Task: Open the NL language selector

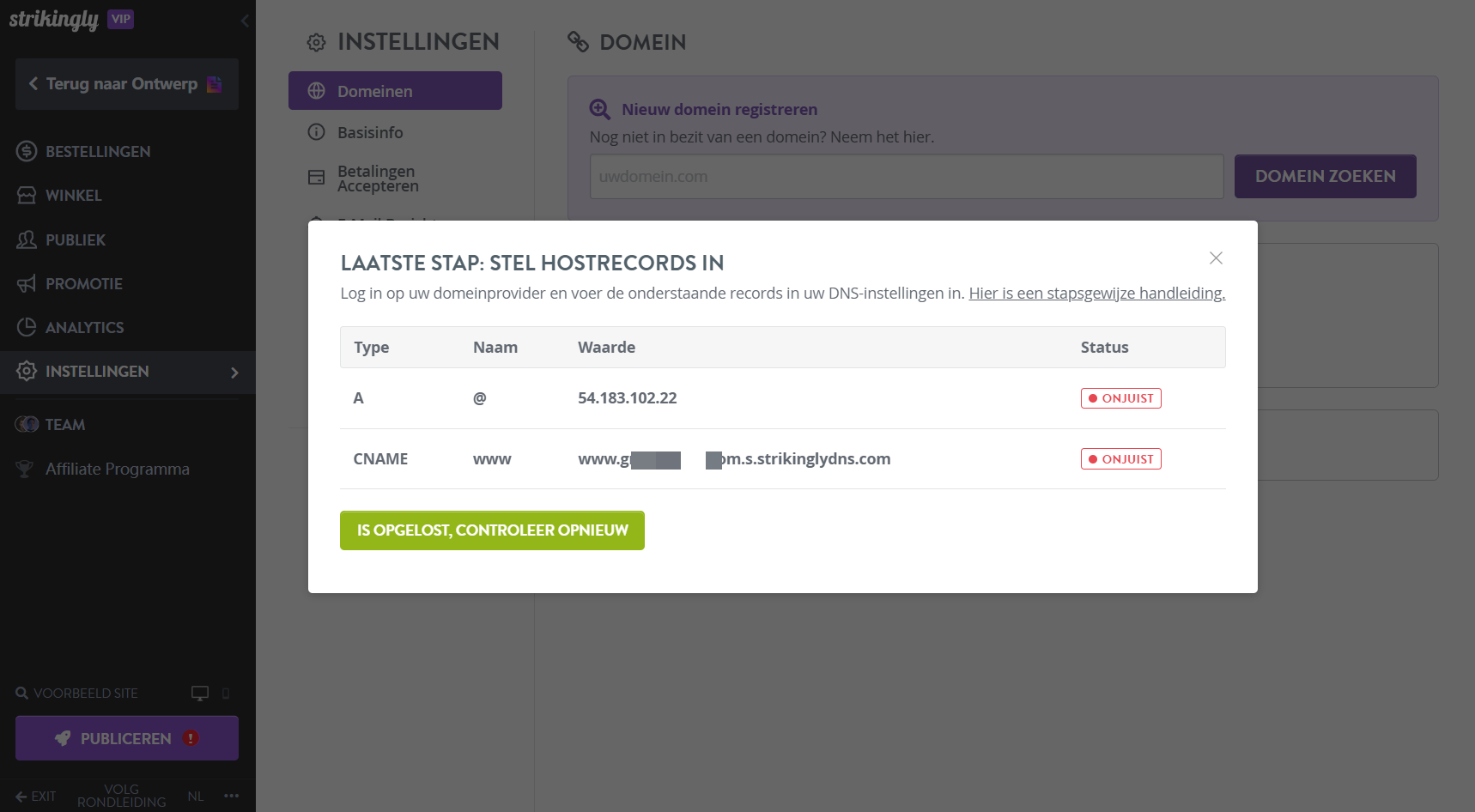Action: pyautogui.click(x=196, y=797)
